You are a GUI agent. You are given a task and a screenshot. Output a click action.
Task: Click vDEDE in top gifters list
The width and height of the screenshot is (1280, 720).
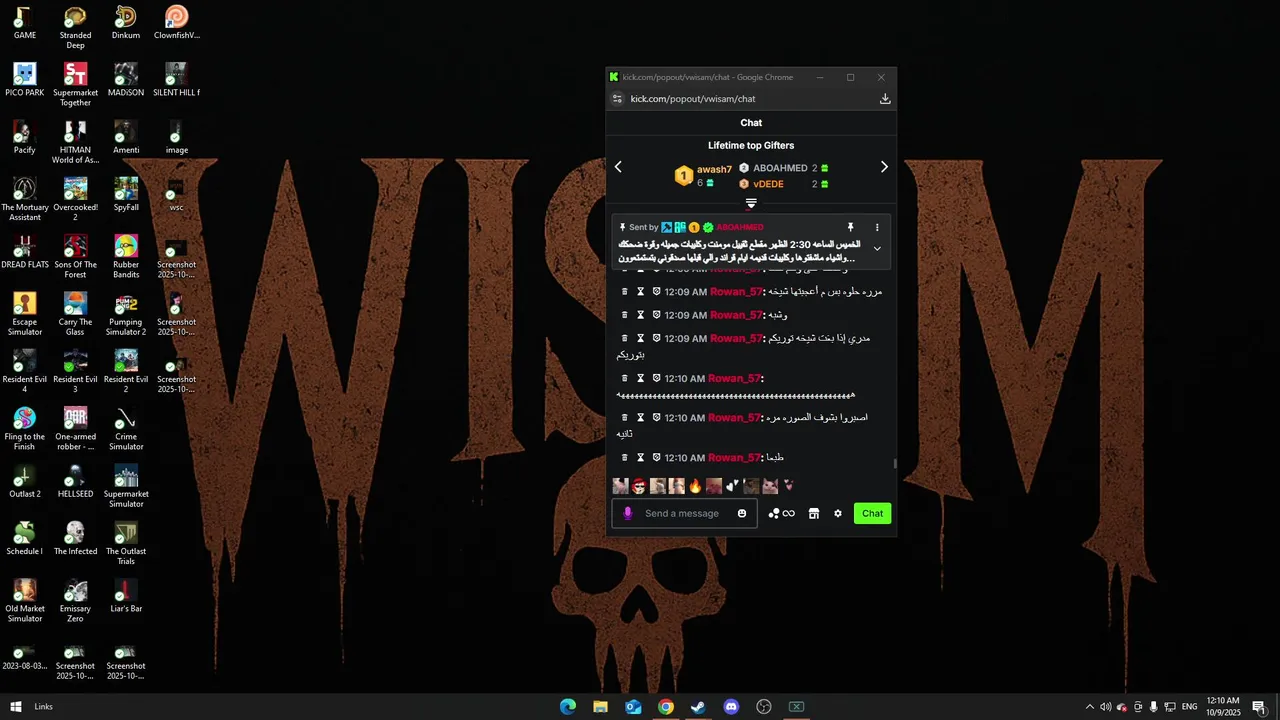coord(768,184)
